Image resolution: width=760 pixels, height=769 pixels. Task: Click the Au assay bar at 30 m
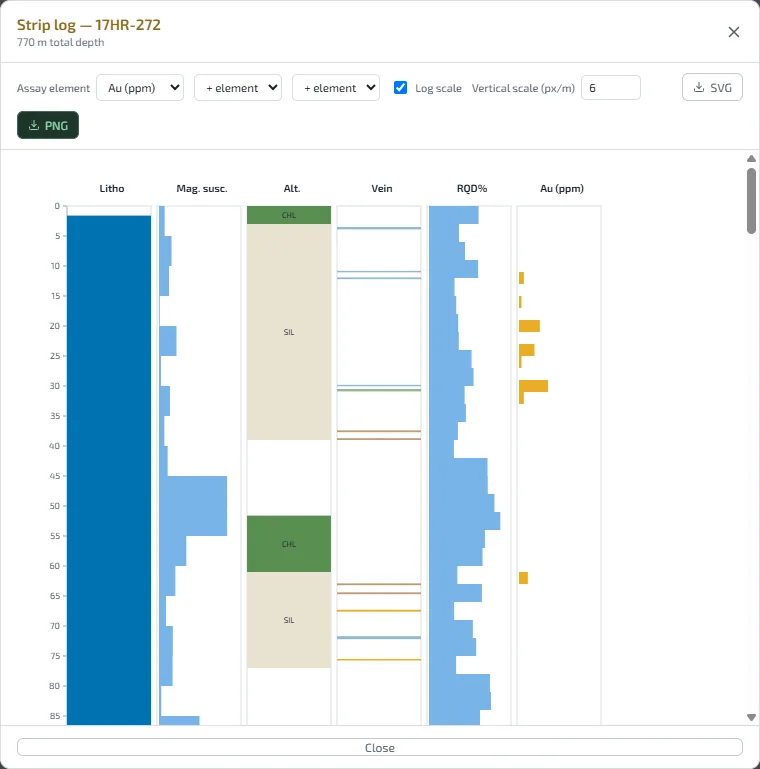tap(533, 386)
